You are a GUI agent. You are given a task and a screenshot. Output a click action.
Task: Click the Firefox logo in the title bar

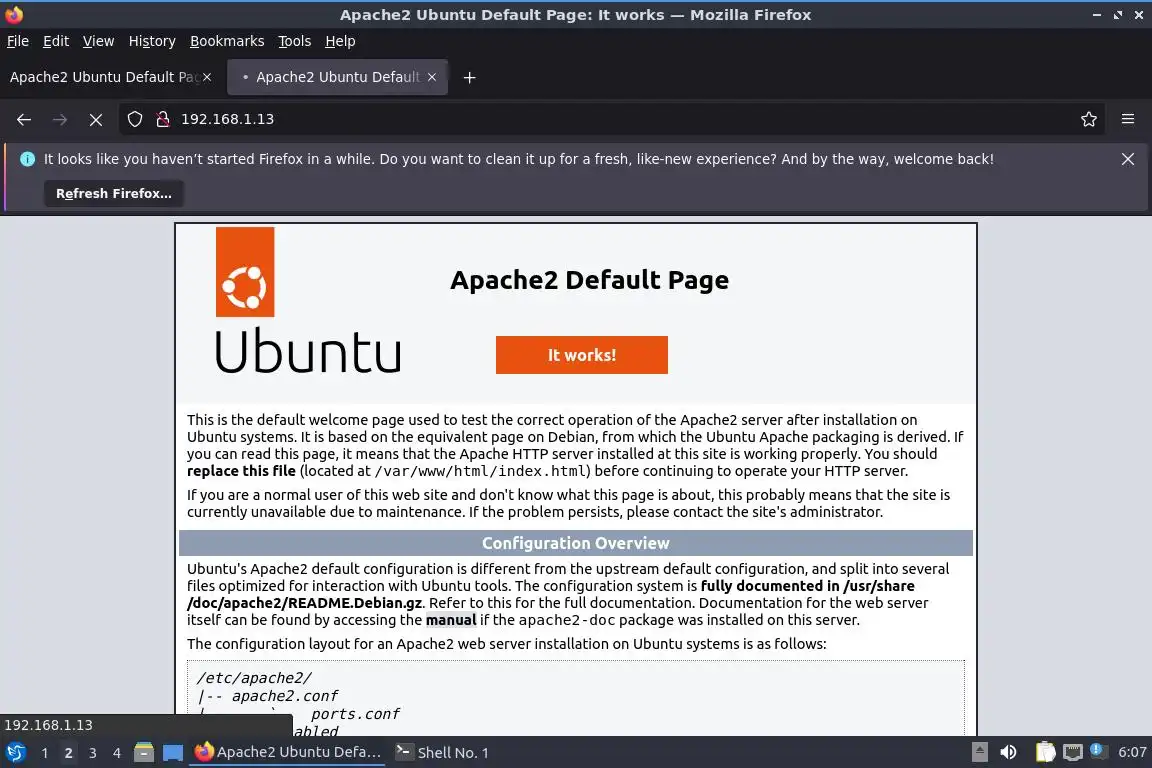coord(14,15)
